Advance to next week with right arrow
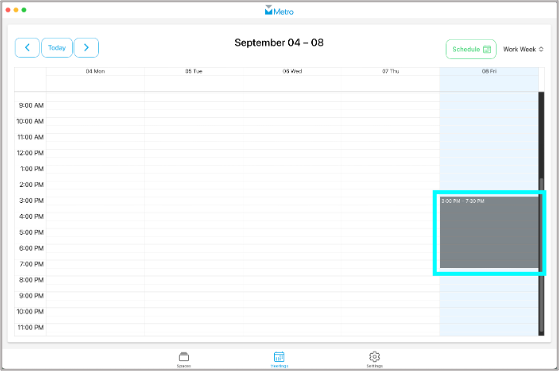 pos(86,47)
